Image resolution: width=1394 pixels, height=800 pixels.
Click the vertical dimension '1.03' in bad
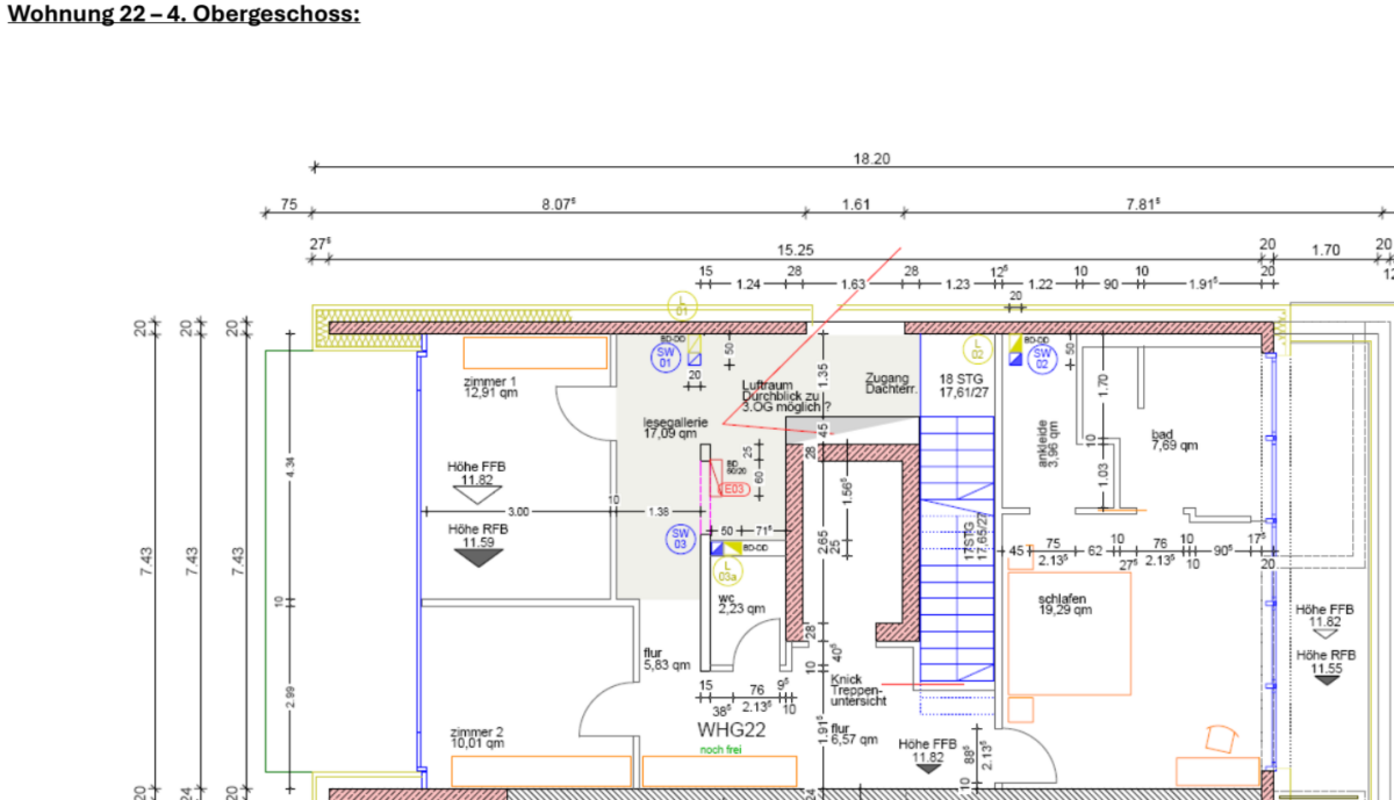click(1103, 475)
